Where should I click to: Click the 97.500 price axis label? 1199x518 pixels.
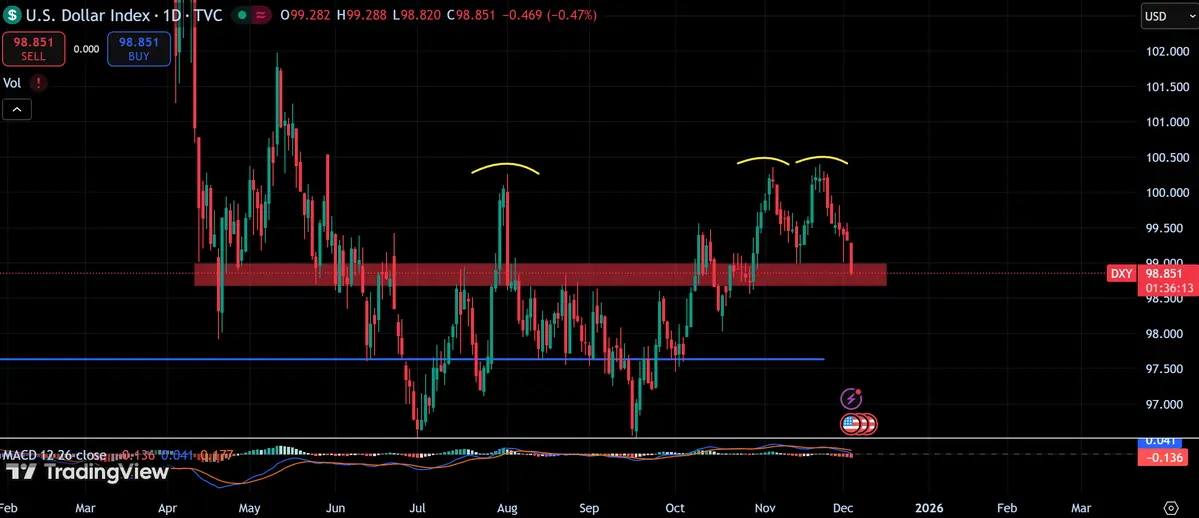click(x=1166, y=369)
